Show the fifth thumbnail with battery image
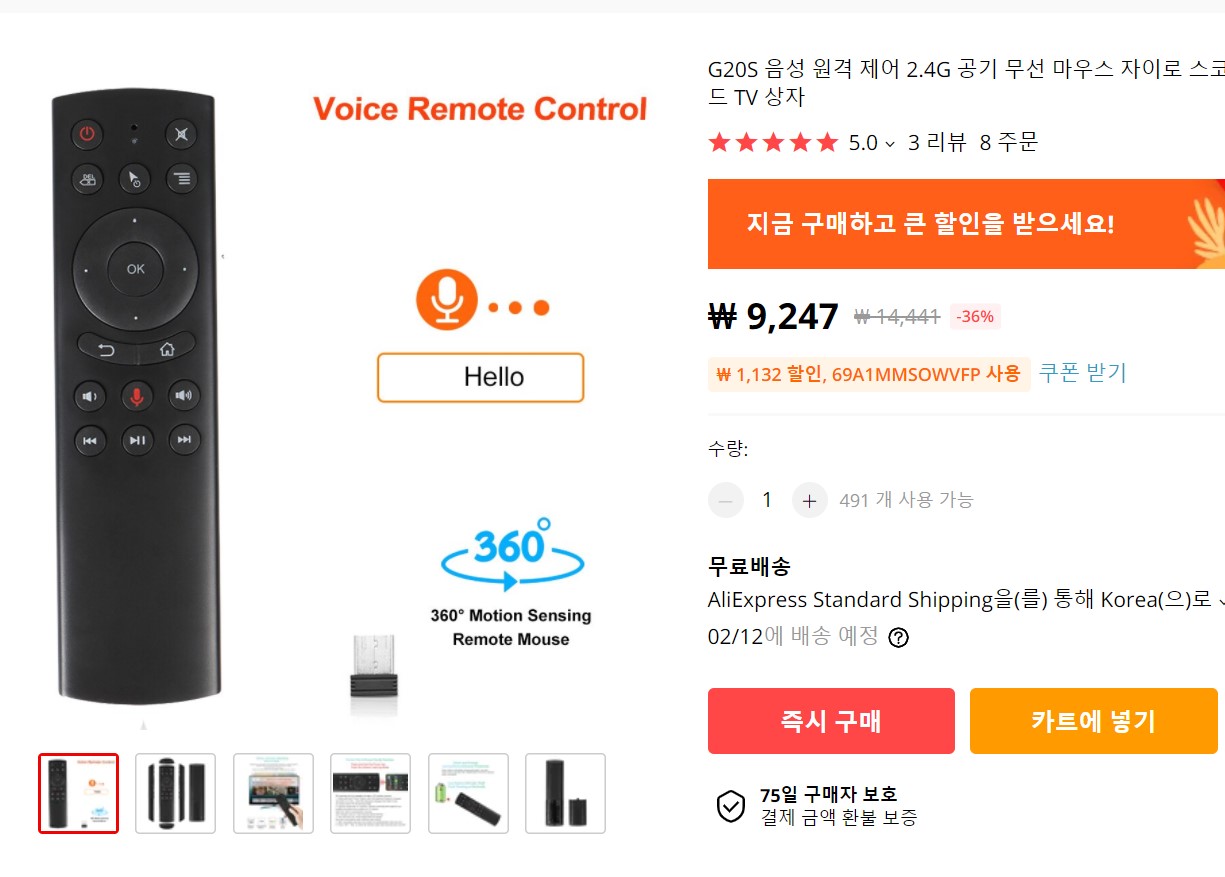Screen dimensions: 1225x877 pos(468,793)
